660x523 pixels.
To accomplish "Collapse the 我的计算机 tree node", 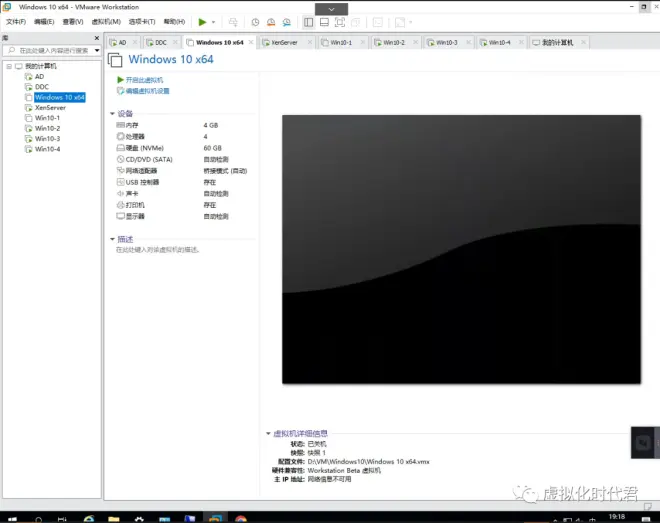I will point(9,66).
